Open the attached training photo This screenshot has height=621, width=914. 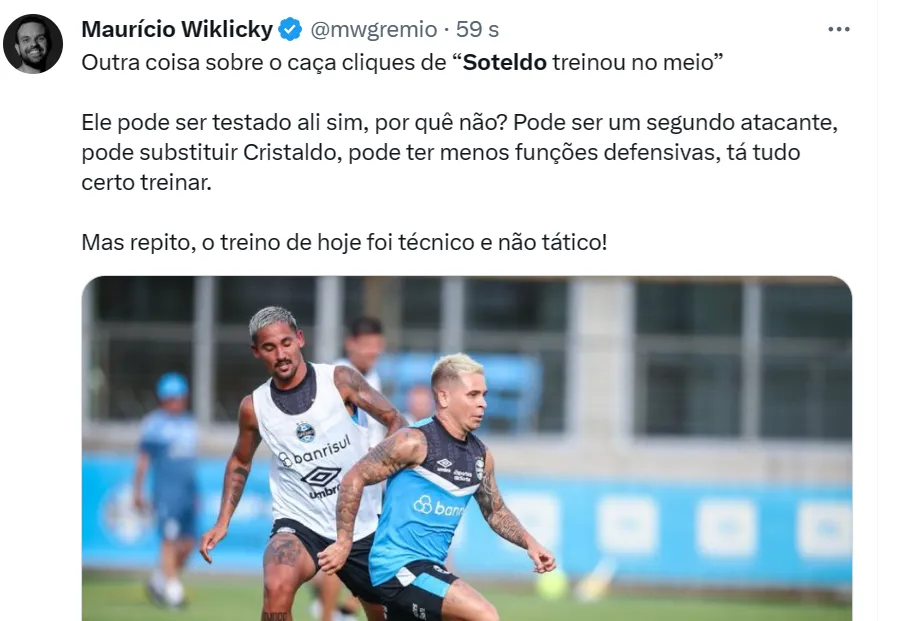coord(466,448)
